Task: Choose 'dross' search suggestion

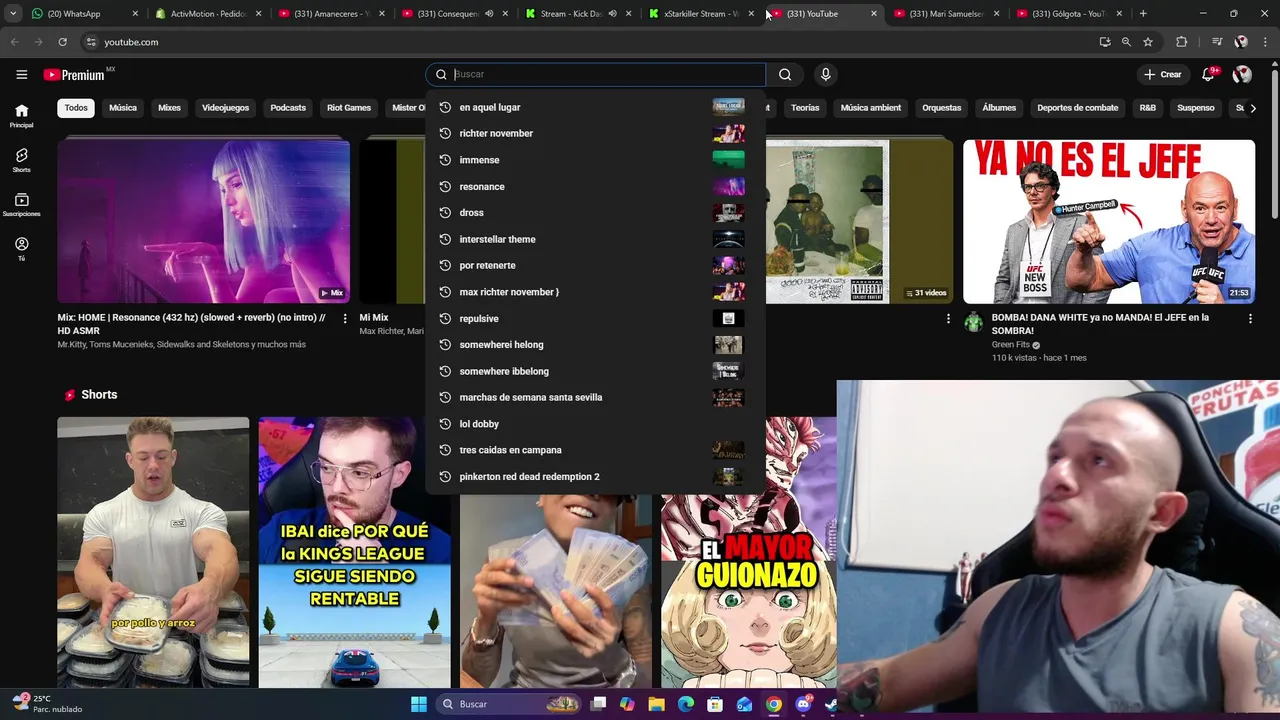Action: [x=595, y=212]
